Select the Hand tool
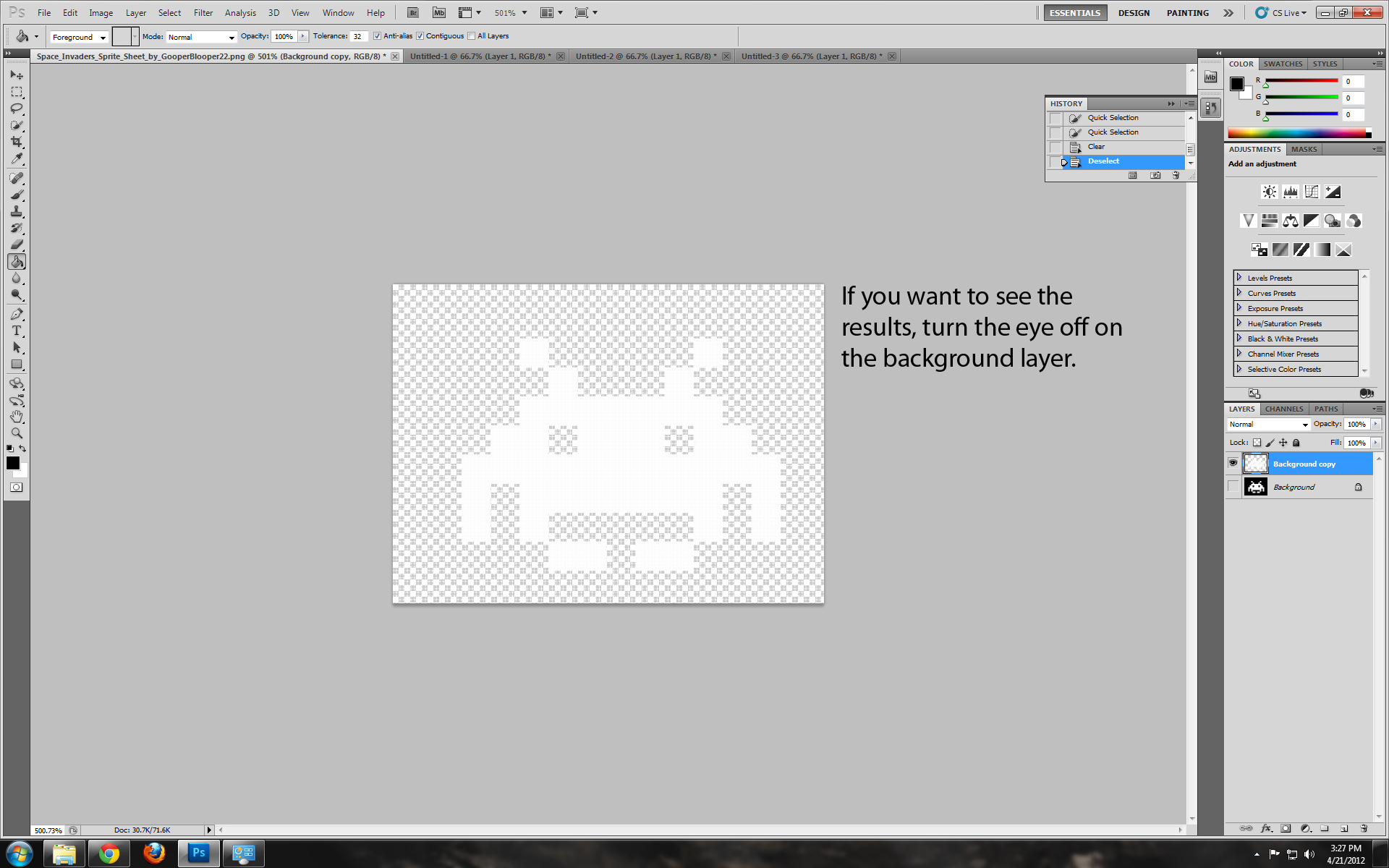The image size is (1389, 868). (x=17, y=417)
